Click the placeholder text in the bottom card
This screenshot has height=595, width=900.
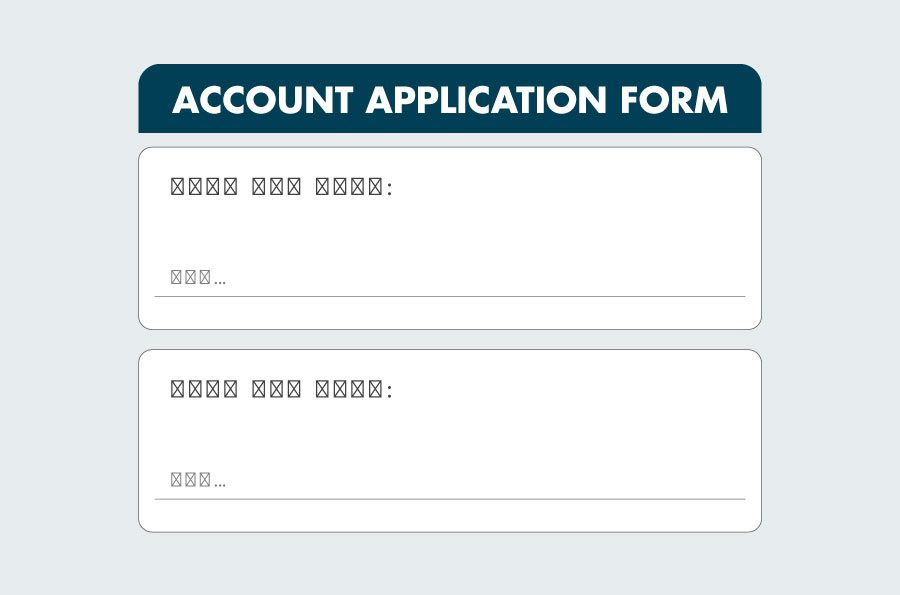coord(198,480)
